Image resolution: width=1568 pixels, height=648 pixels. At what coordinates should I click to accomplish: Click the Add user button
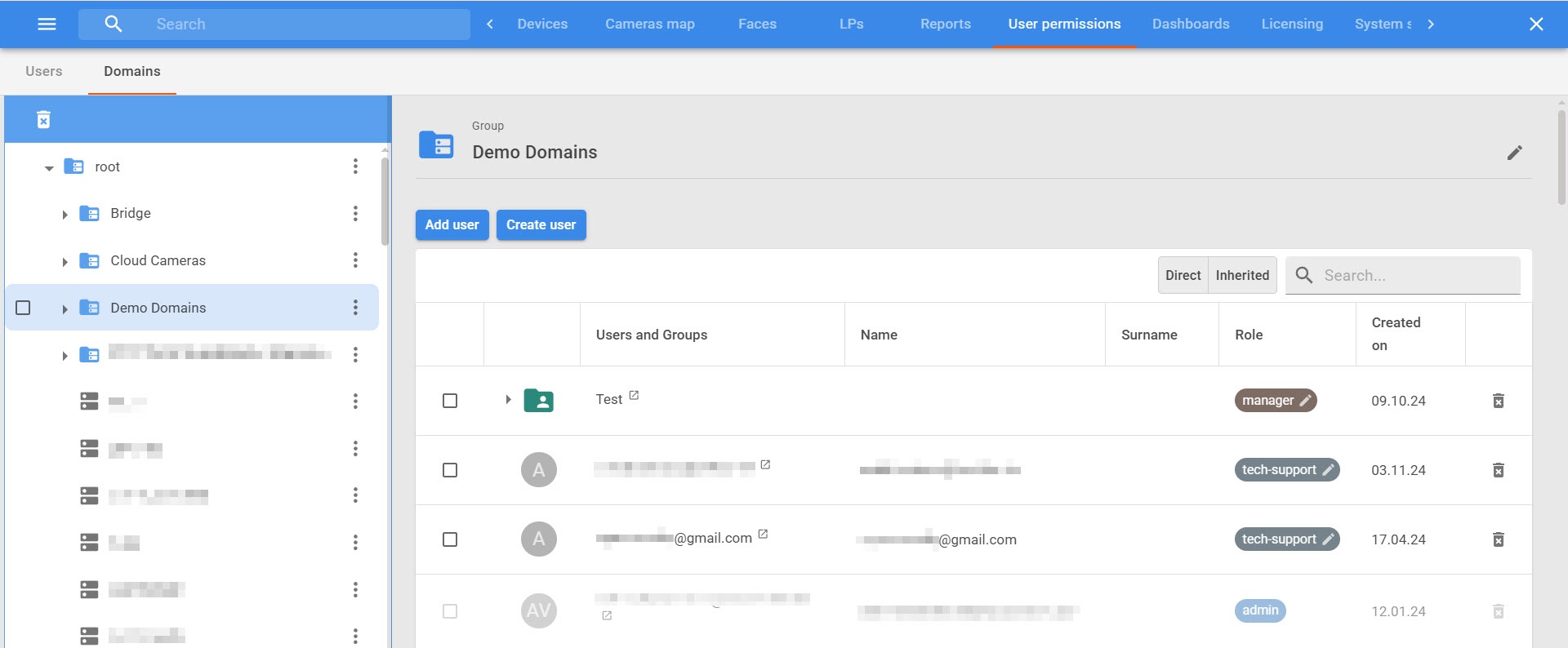point(452,224)
